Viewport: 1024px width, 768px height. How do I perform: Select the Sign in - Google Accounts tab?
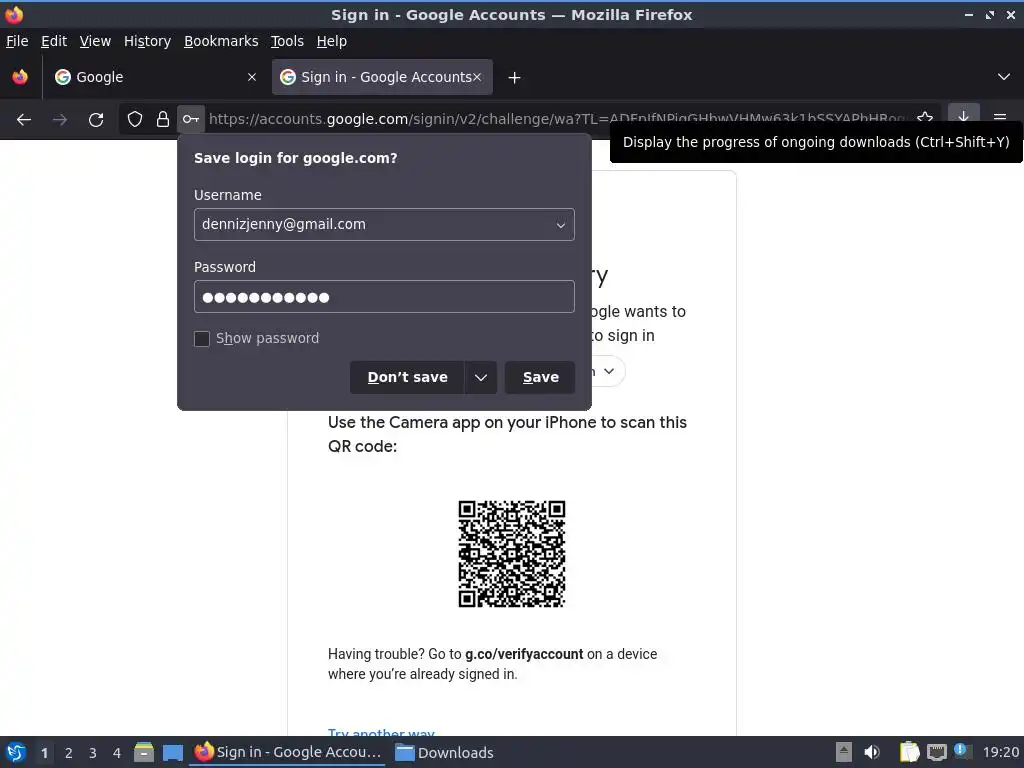click(382, 77)
